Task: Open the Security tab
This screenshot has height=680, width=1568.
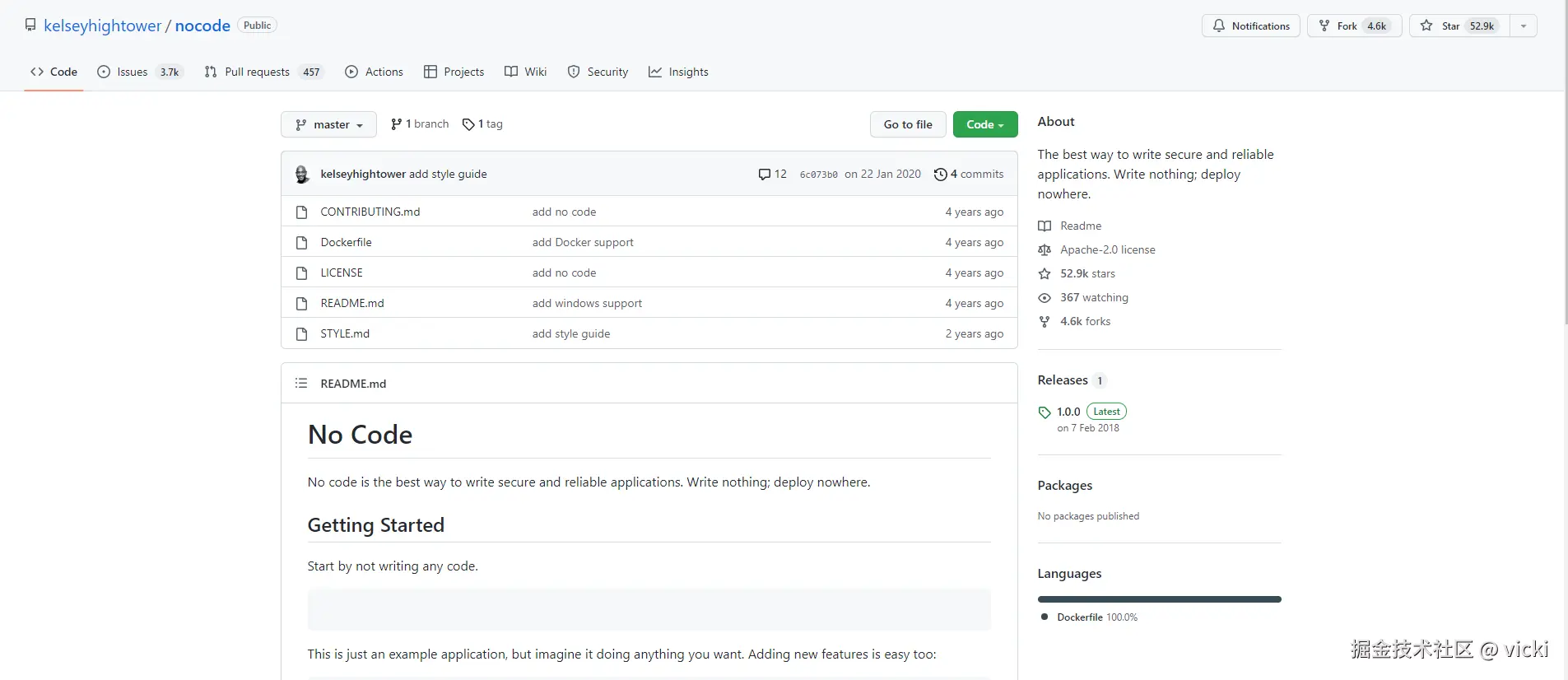Action: click(598, 72)
